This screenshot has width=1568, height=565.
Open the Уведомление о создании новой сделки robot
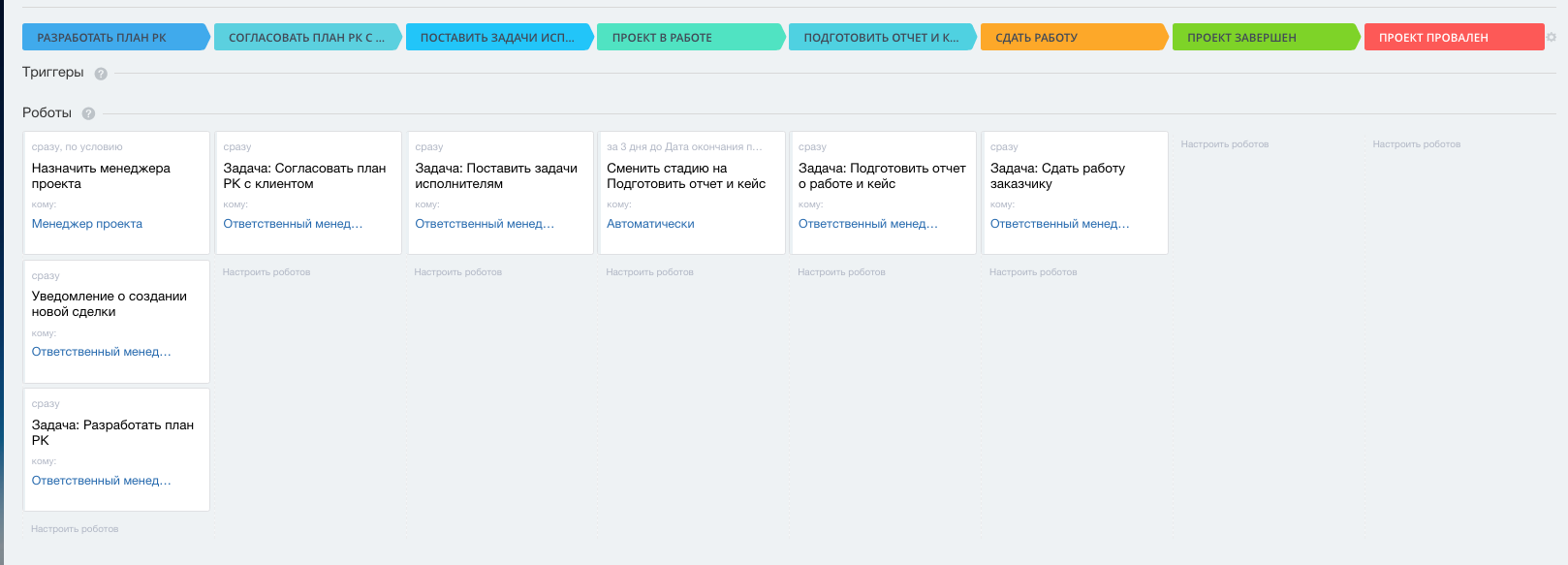[x=109, y=304]
